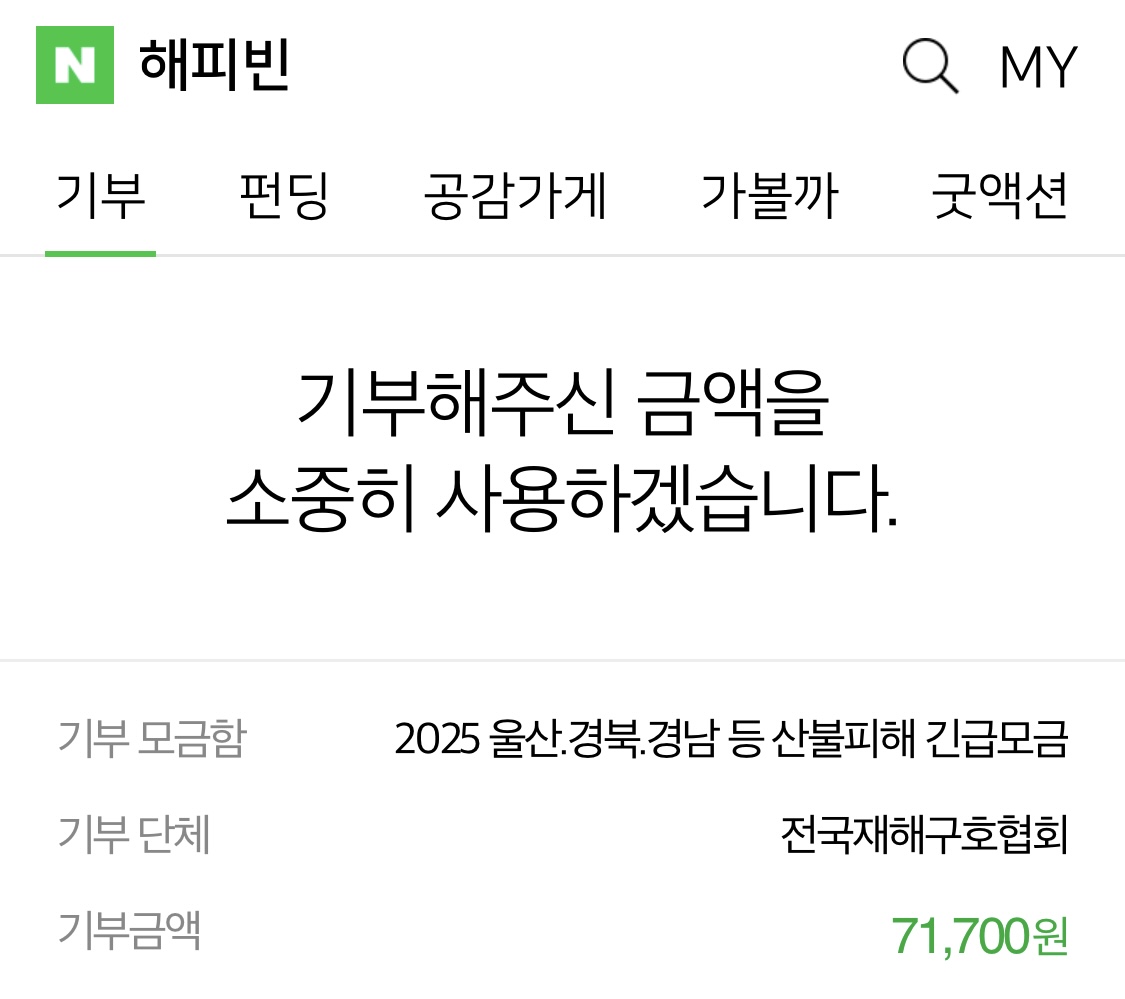The height and width of the screenshot is (999, 1125).
Task: Click the divider line below the tab bar
Action: [562, 255]
